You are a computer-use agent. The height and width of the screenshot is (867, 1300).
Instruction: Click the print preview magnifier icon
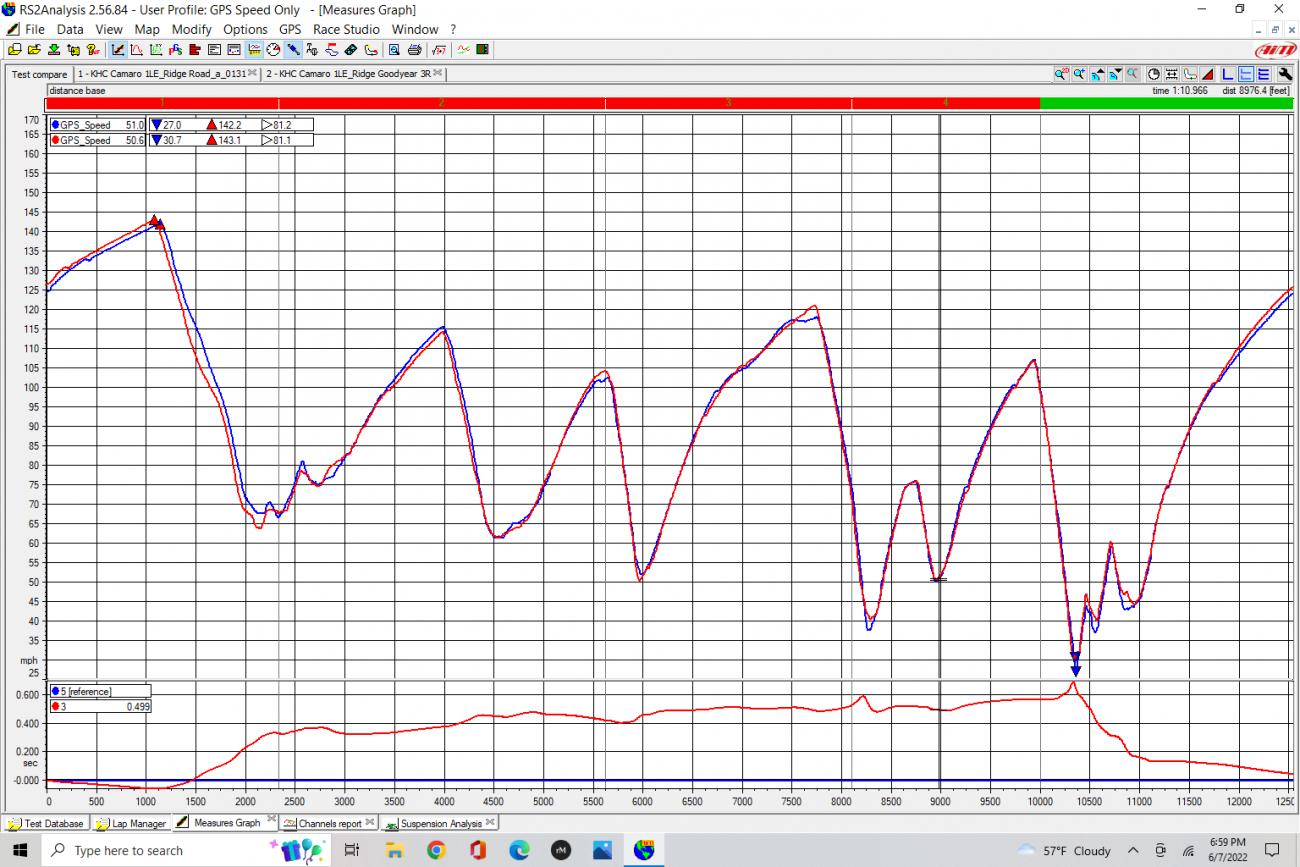click(394, 49)
